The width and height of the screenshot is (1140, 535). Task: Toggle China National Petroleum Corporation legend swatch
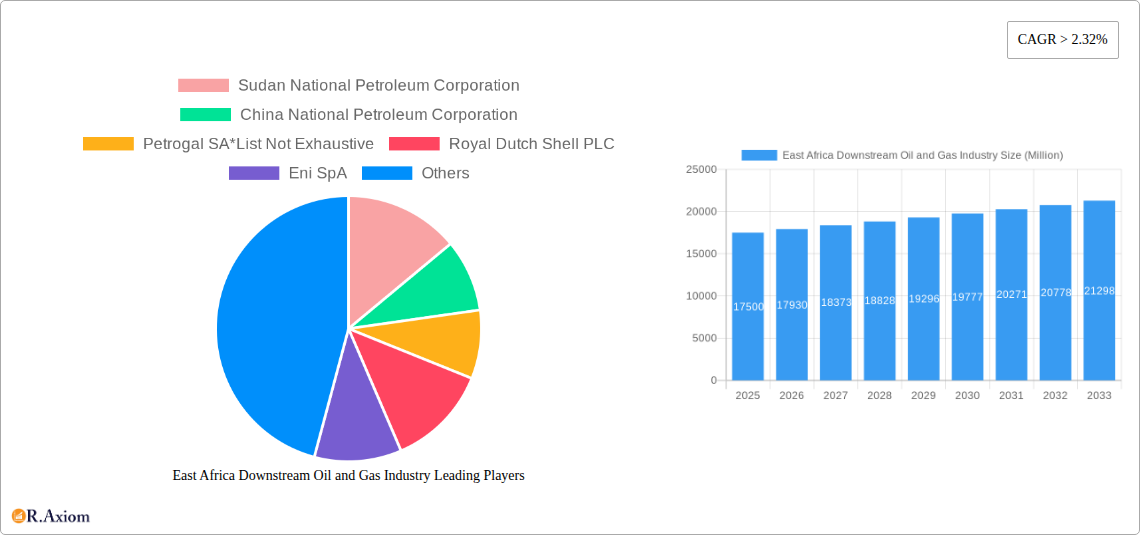(205, 115)
